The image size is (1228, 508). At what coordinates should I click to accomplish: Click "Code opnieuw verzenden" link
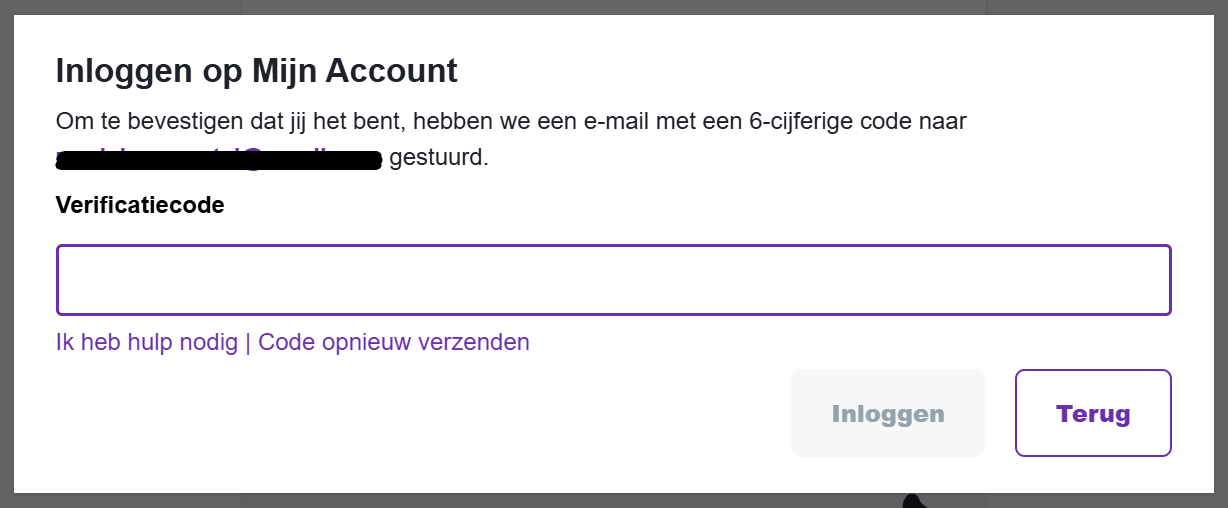pyautogui.click(x=394, y=342)
